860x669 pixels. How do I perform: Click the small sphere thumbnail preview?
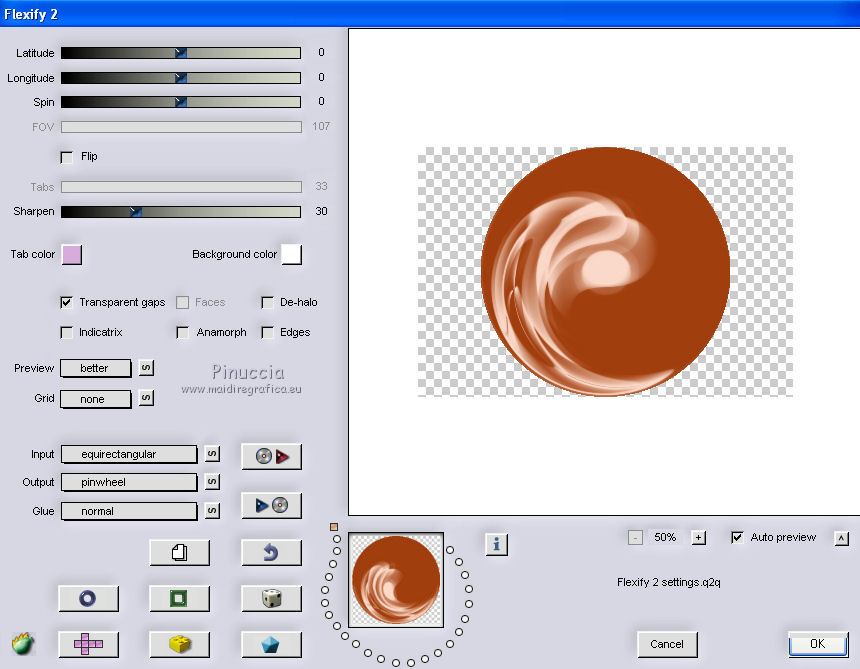point(396,580)
